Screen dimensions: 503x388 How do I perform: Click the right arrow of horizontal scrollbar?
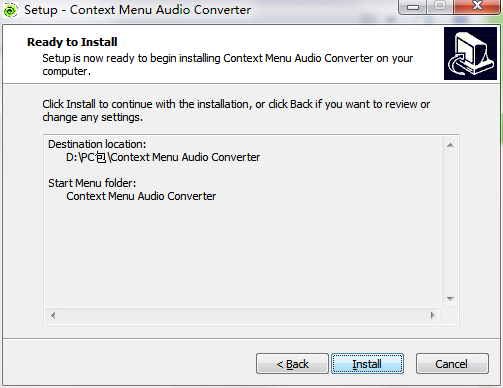coord(433,315)
